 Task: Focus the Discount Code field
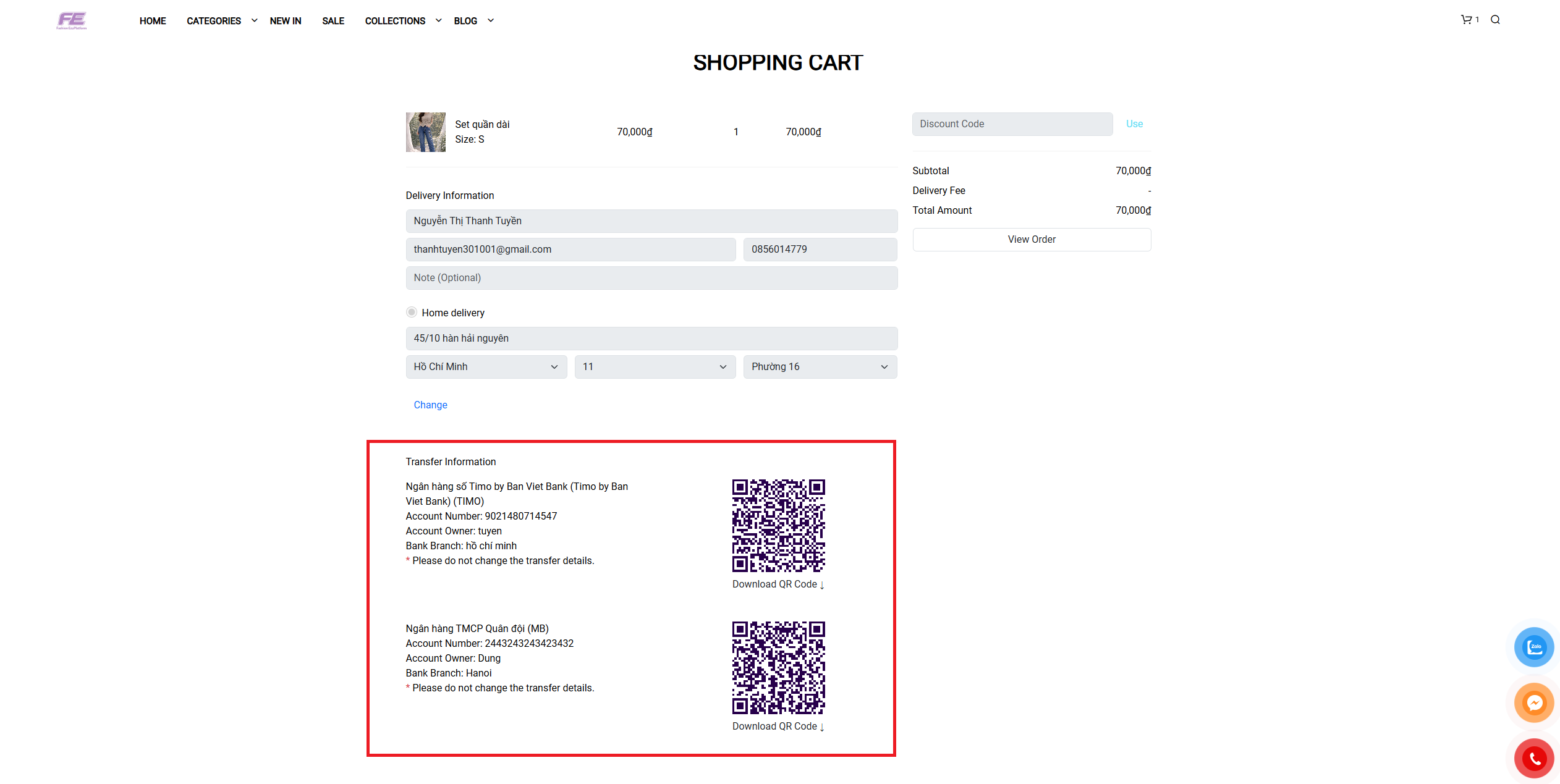1012,124
